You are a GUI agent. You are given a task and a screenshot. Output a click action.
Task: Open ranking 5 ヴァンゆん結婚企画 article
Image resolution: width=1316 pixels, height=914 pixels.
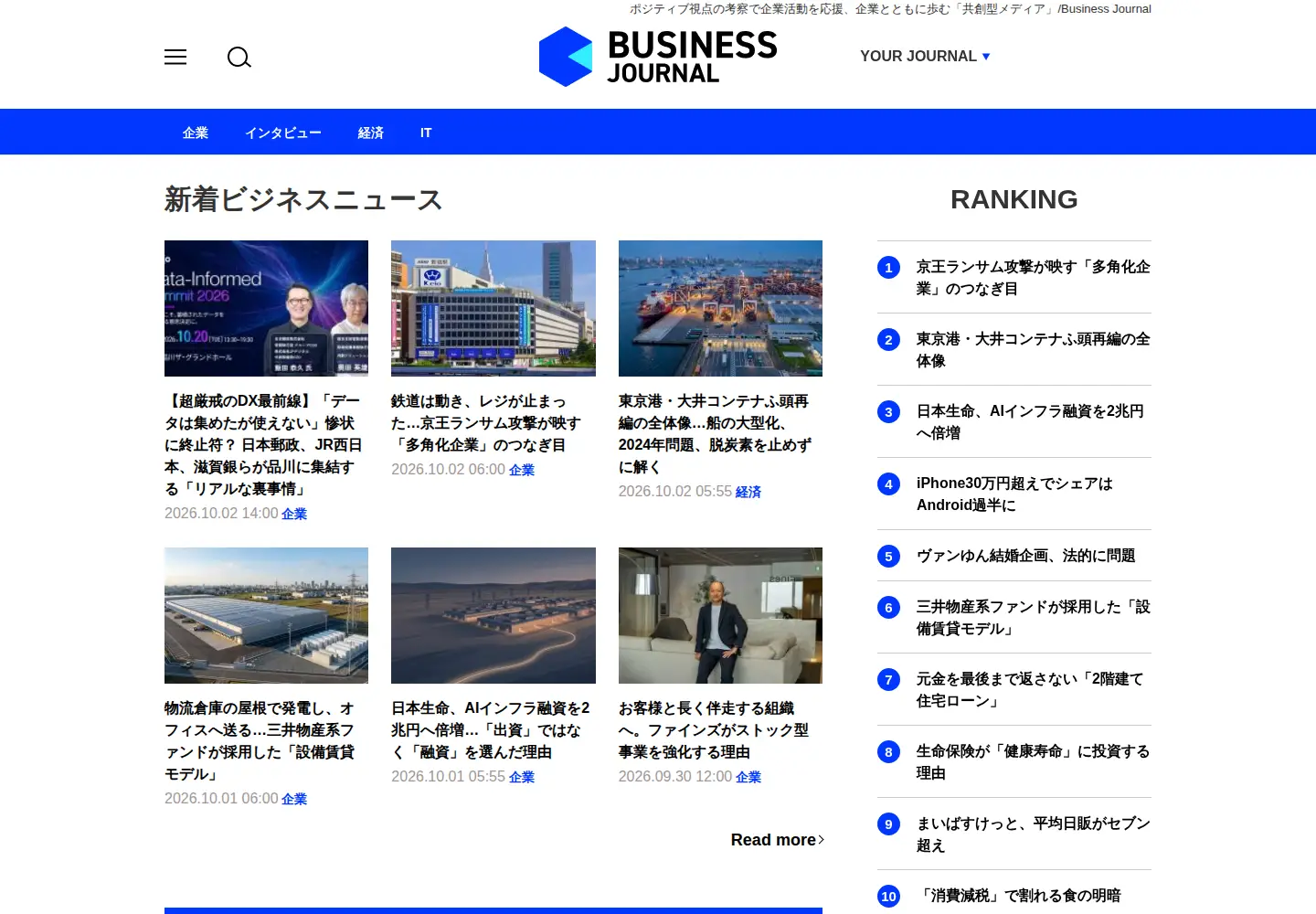1014,556
